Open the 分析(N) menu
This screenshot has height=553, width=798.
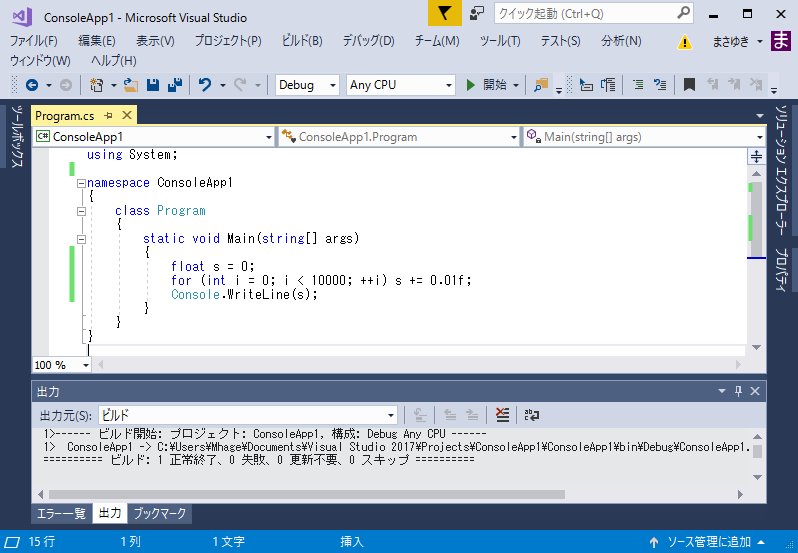coord(621,41)
